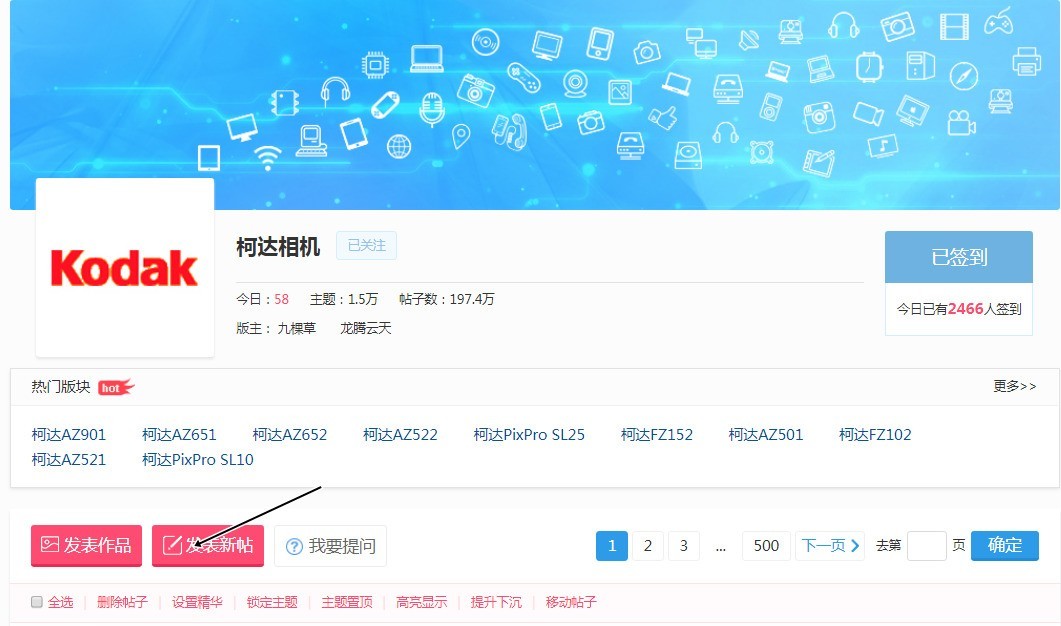Click 移动帖子 move posts action
This screenshot has height=626, width=1061.
tap(571, 602)
